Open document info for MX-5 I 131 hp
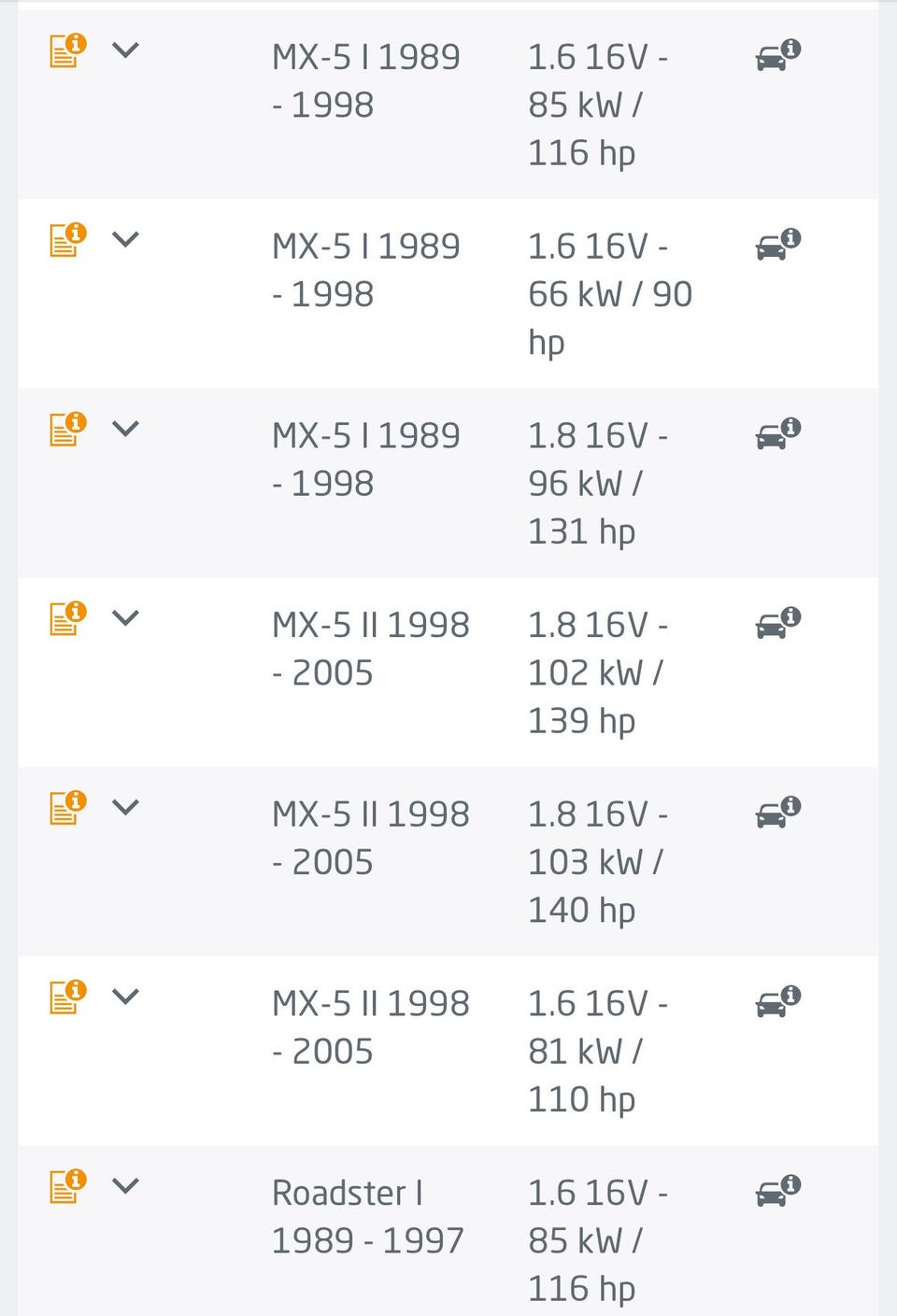The height and width of the screenshot is (1316, 897). coord(67,429)
